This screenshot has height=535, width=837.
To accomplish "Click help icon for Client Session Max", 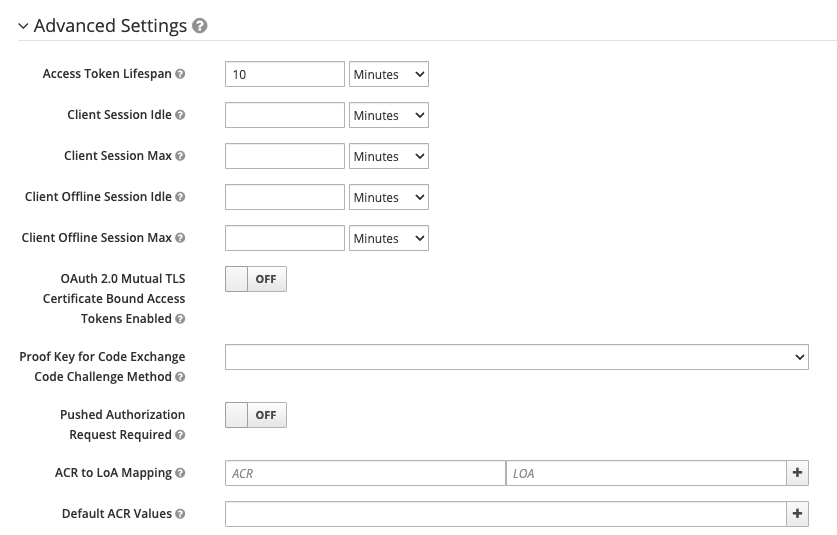I will (180, 156).
